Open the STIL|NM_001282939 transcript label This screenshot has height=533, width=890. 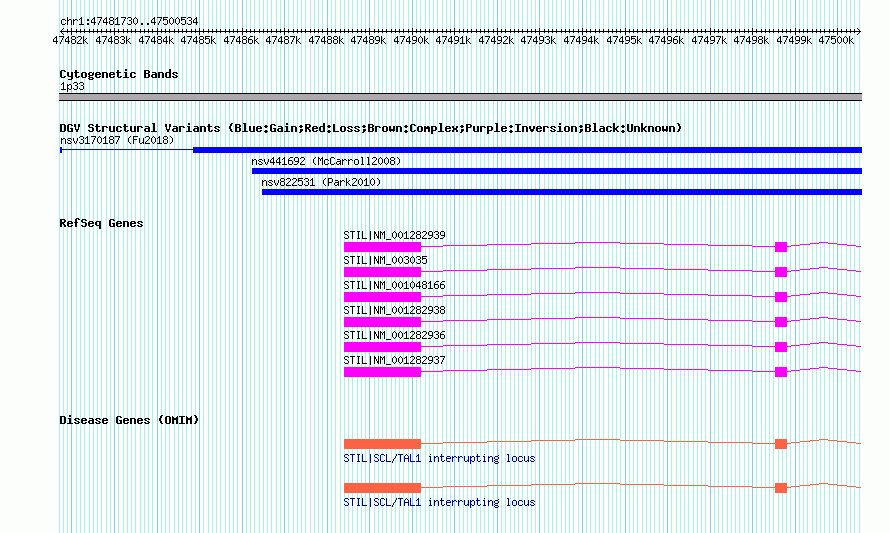pyautogui.click(x=394, y=235)
